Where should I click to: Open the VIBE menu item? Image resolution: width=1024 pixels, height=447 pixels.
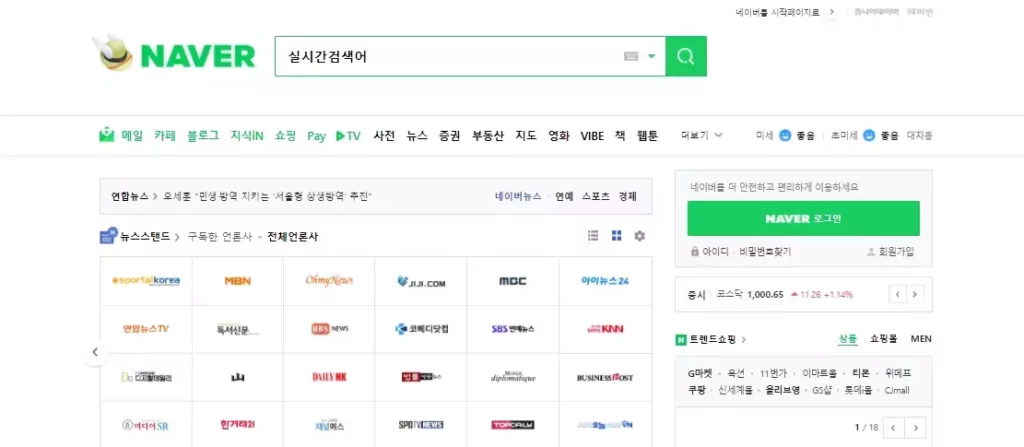[x=592, y=136]
